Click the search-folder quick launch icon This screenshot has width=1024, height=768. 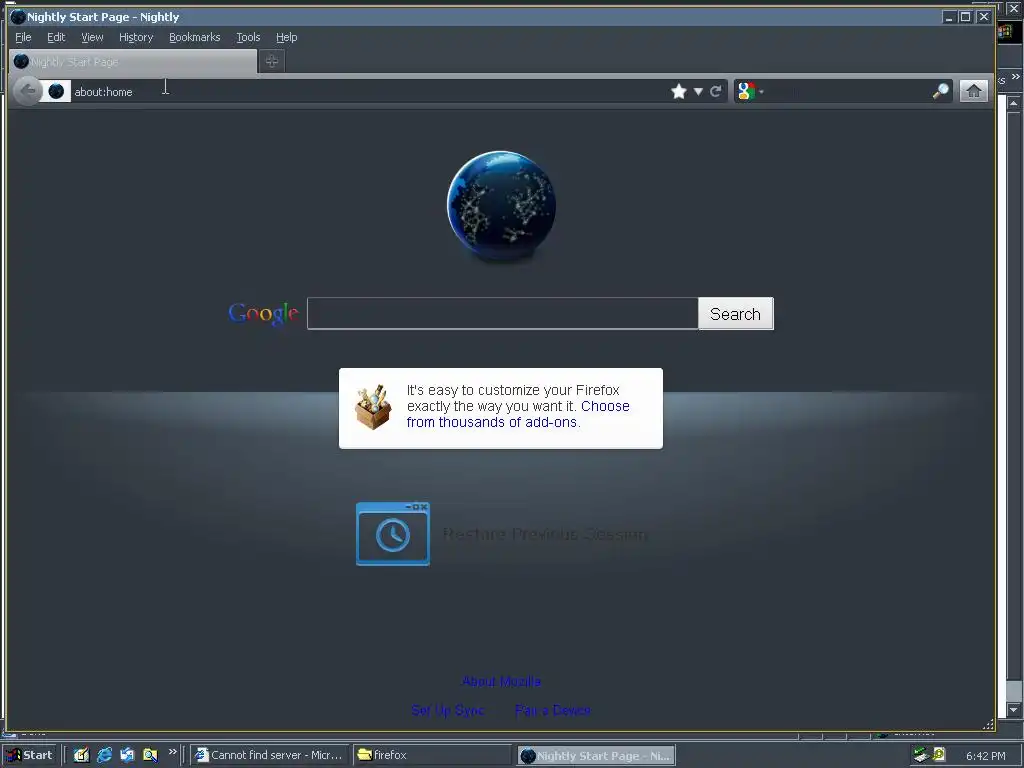coord(150,755)
